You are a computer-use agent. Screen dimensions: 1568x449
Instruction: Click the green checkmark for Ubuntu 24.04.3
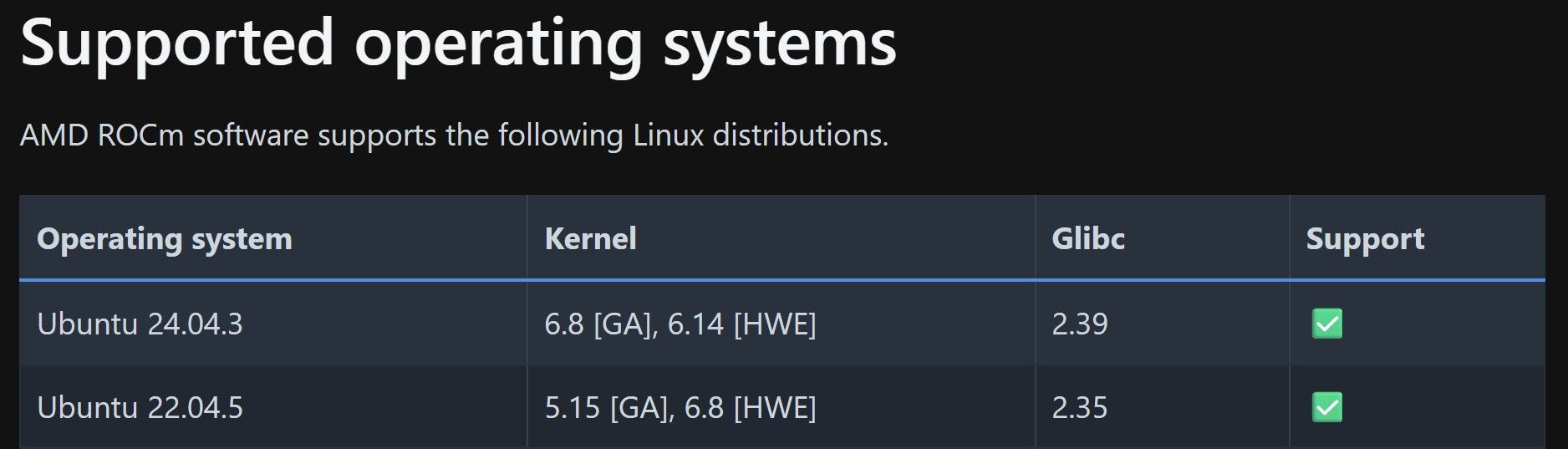coord(1327,324)
